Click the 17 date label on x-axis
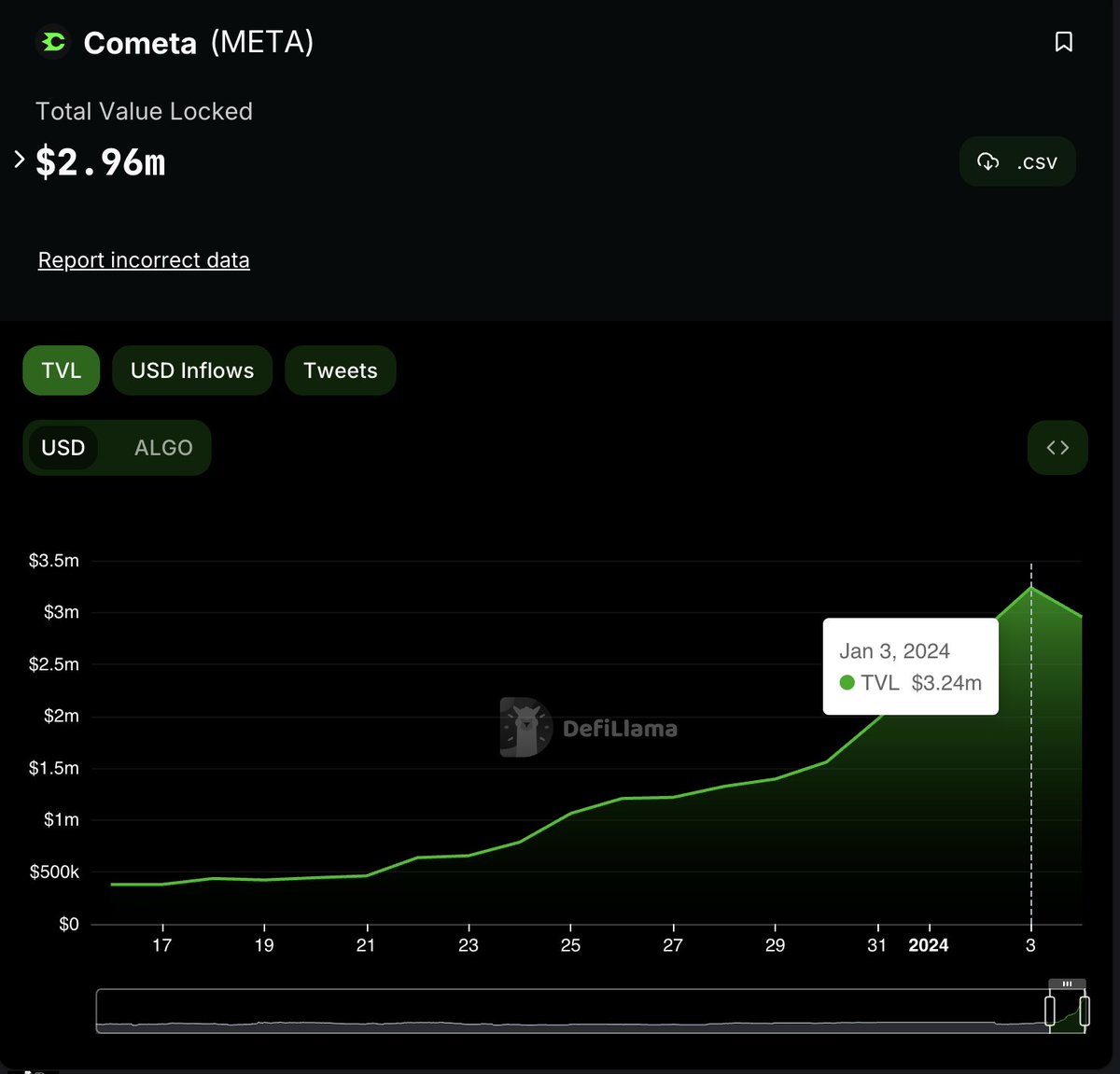Screen dimensions: 1120x1074 pos(162,945)
